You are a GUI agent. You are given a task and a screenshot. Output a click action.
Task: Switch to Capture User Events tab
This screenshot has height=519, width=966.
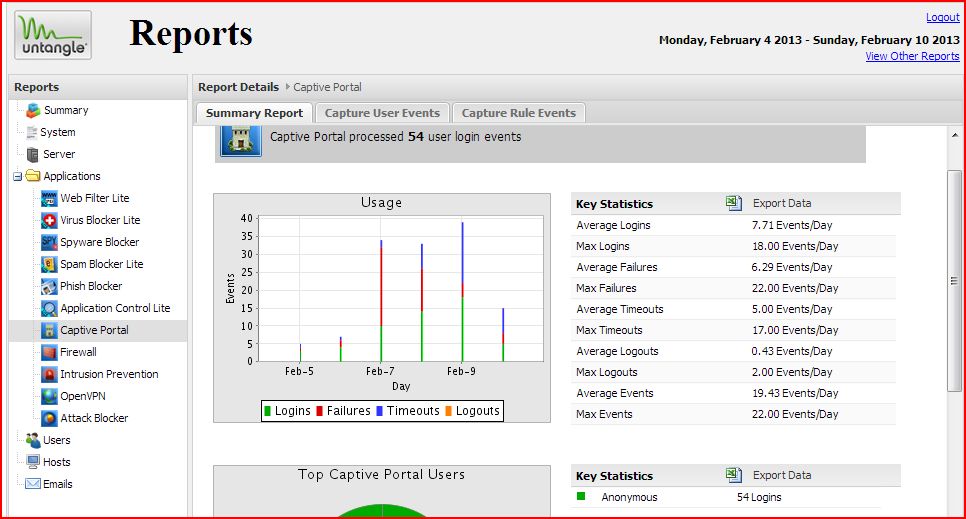click(x=382, y=113)
